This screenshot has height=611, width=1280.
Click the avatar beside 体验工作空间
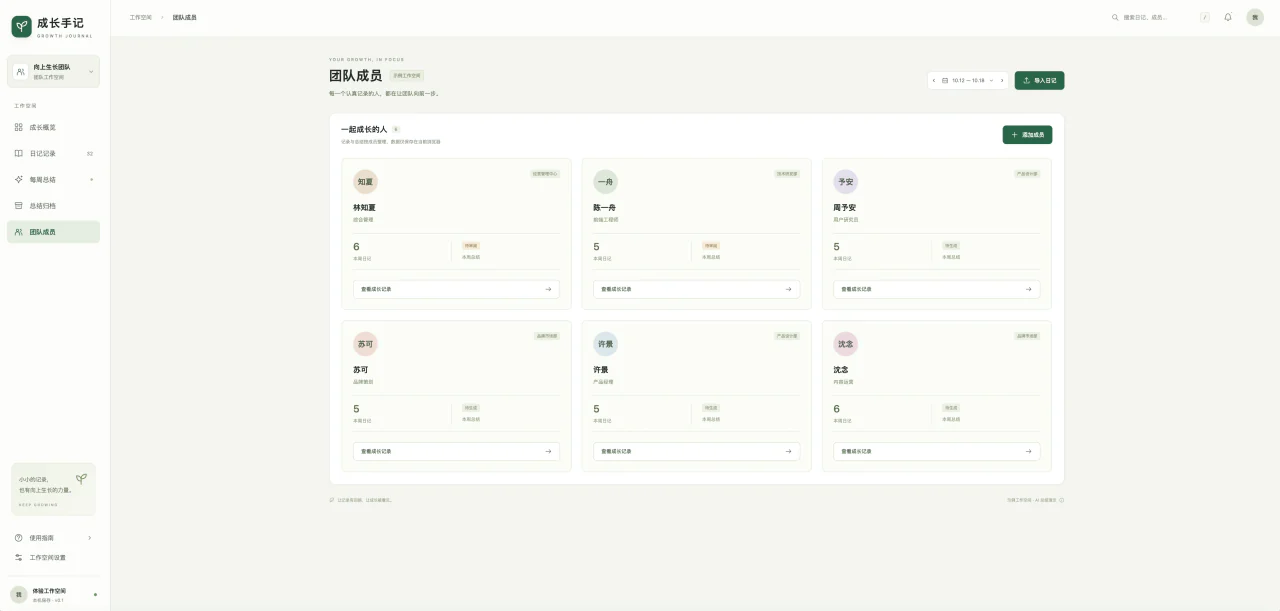click(18, 594)
